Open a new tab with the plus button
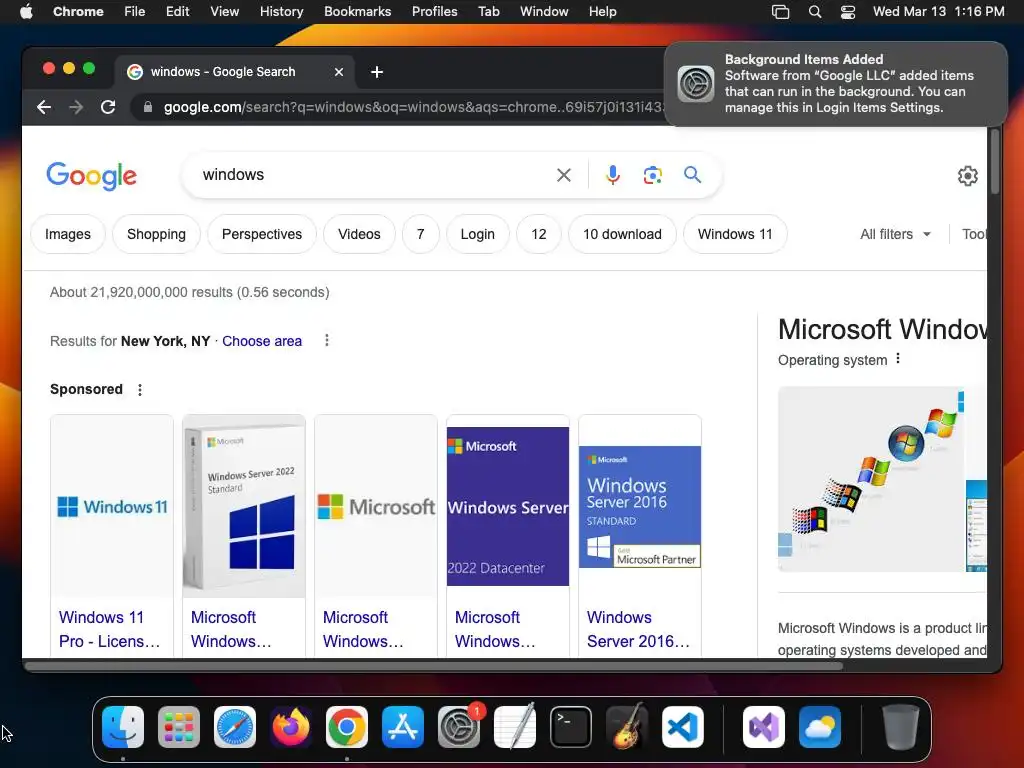The height and width of the screenshot is (768, 1024). (x=377, y=72)
